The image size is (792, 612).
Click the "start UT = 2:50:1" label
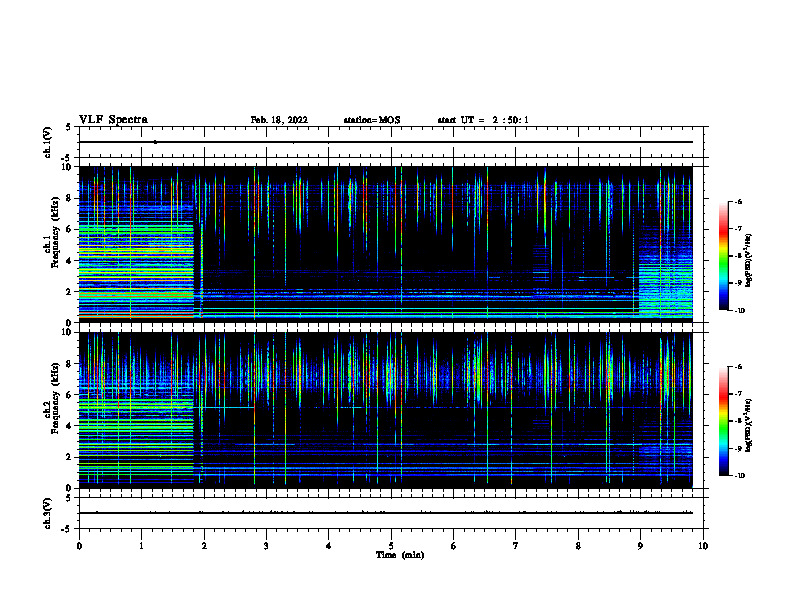[x=483, y=120]
